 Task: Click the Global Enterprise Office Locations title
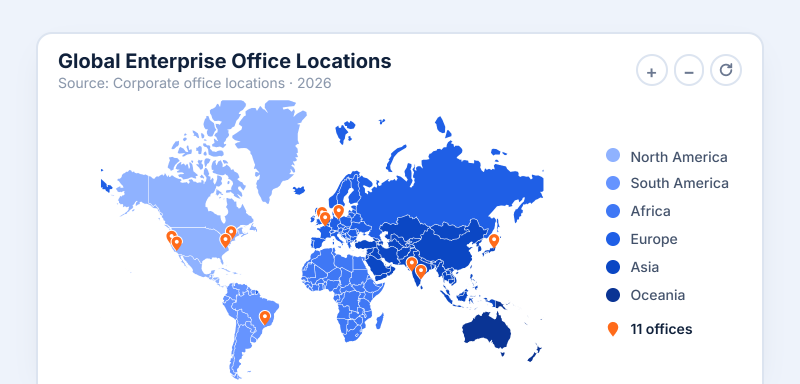coord(224,61)
